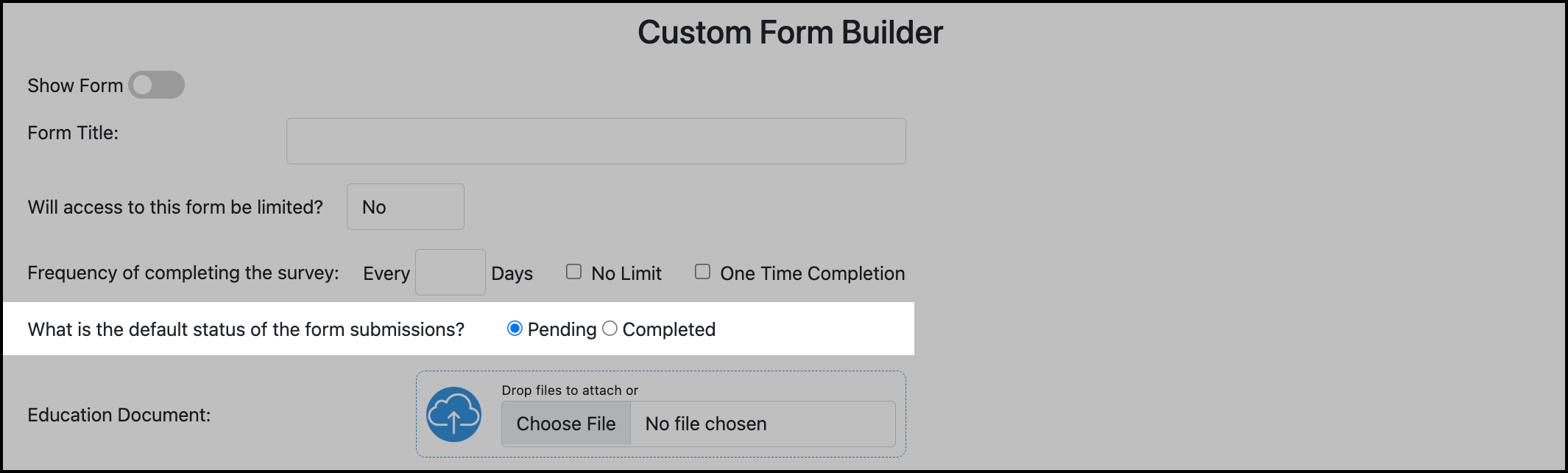Click the "Form Title:" label
This screenshot has width=1568, height=473.
pos(73,133)
